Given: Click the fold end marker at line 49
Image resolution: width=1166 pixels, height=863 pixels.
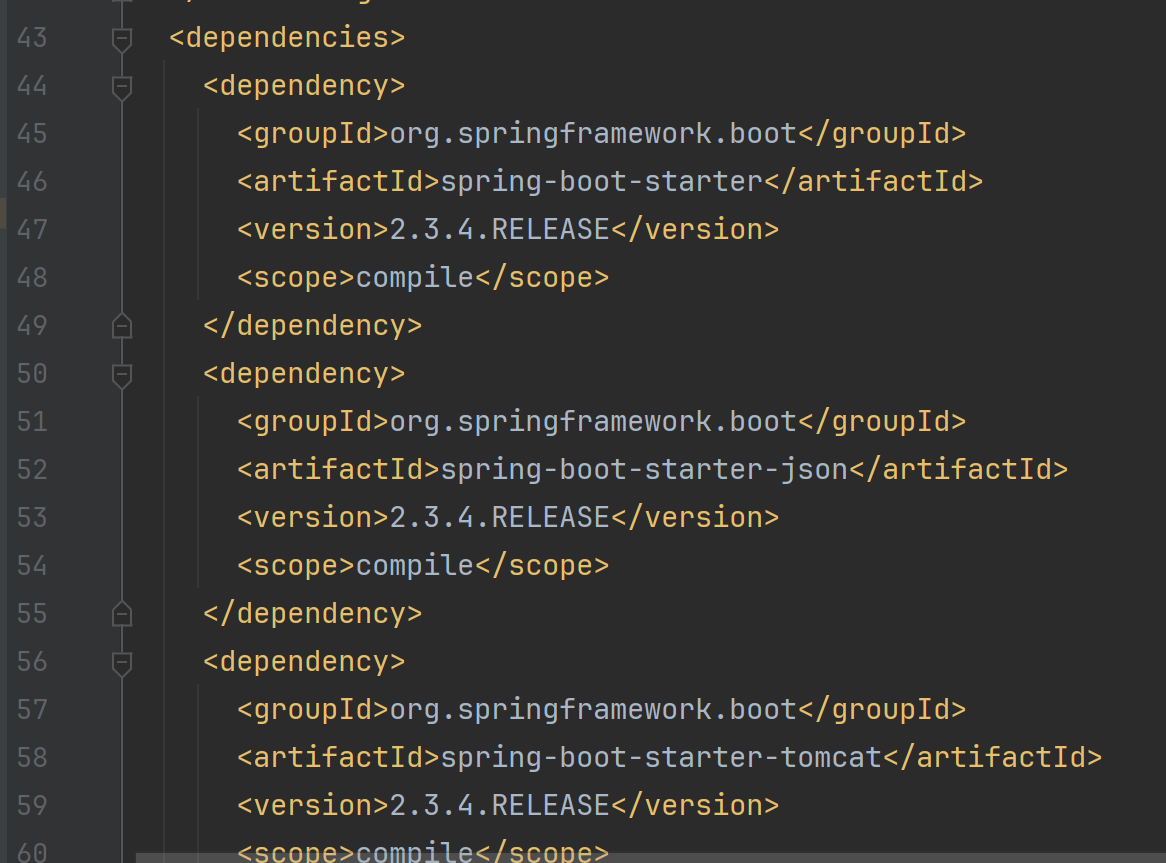Looking at the screenshot, I should point(122,326).
